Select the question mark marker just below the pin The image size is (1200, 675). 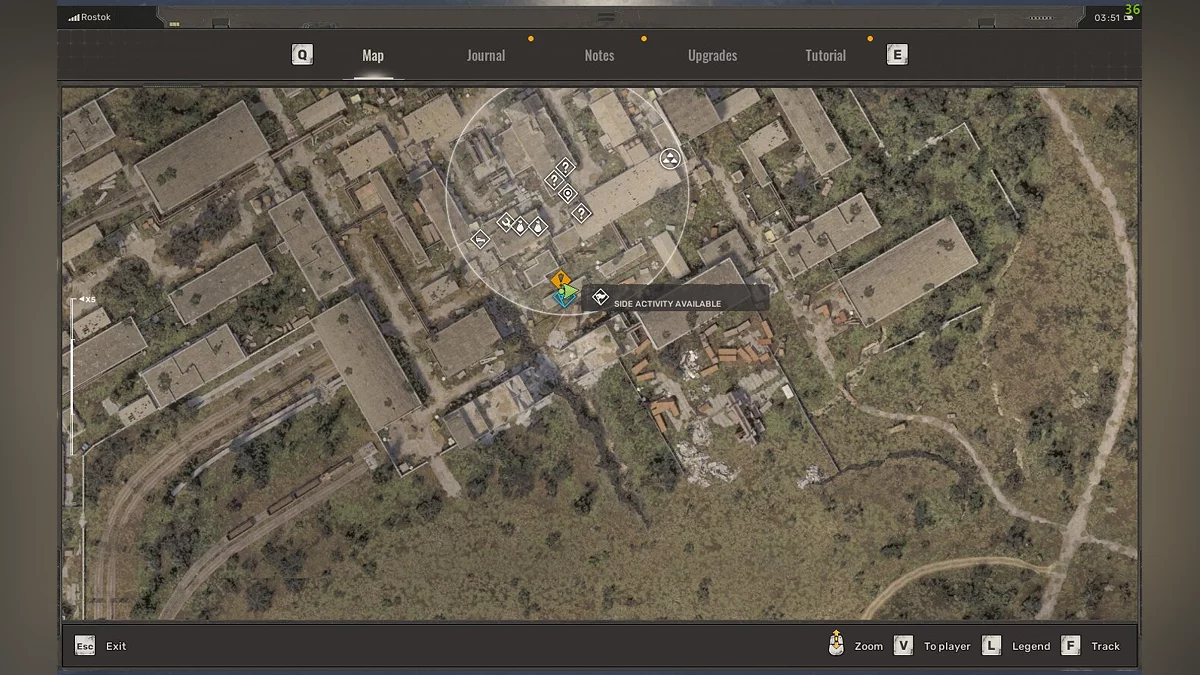click(580, 213)
